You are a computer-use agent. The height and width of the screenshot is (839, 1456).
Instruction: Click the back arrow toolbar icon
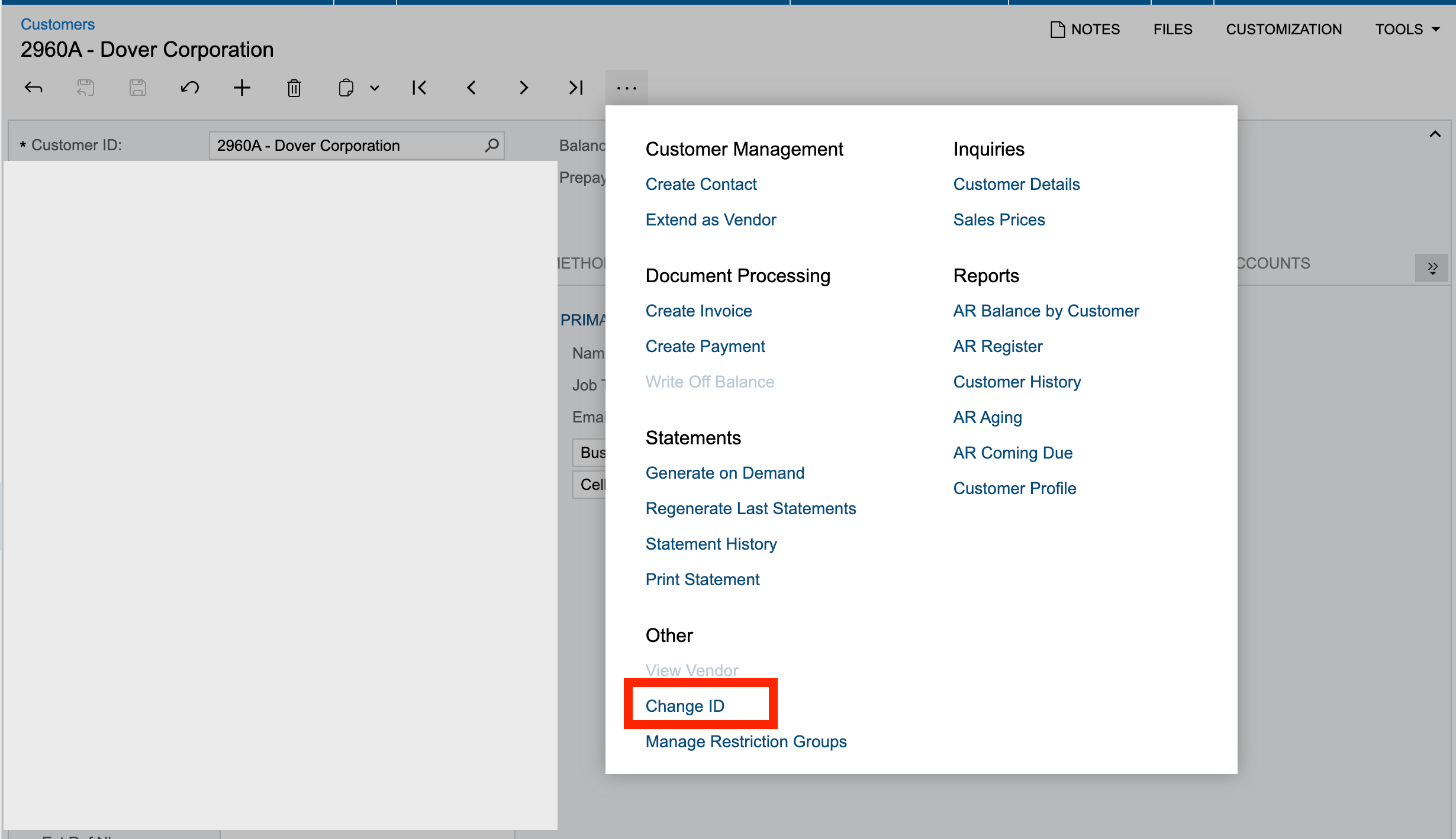click(x=34, y=88)
